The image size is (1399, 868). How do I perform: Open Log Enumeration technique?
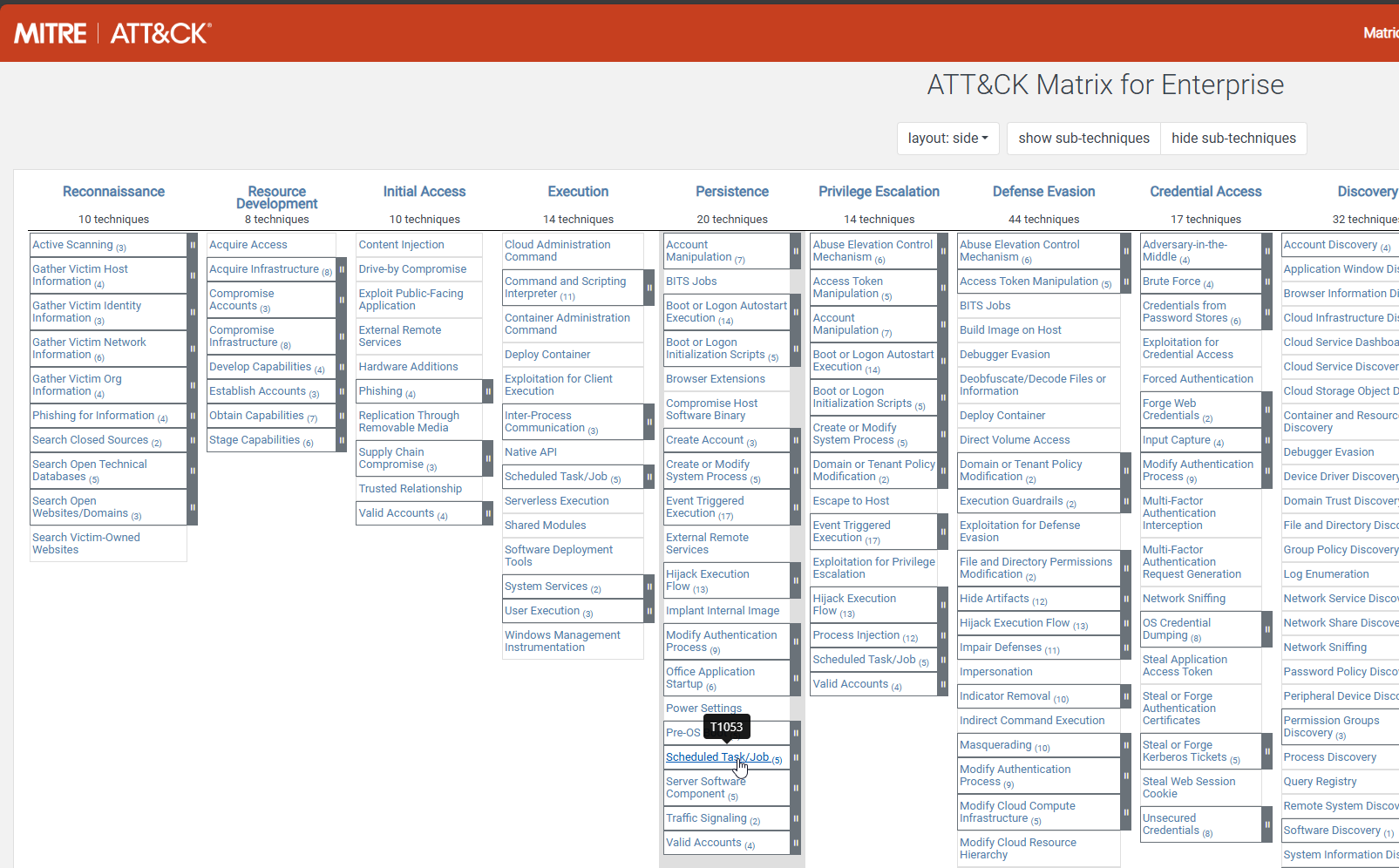pyautogui.click(x=1326, y=574)
